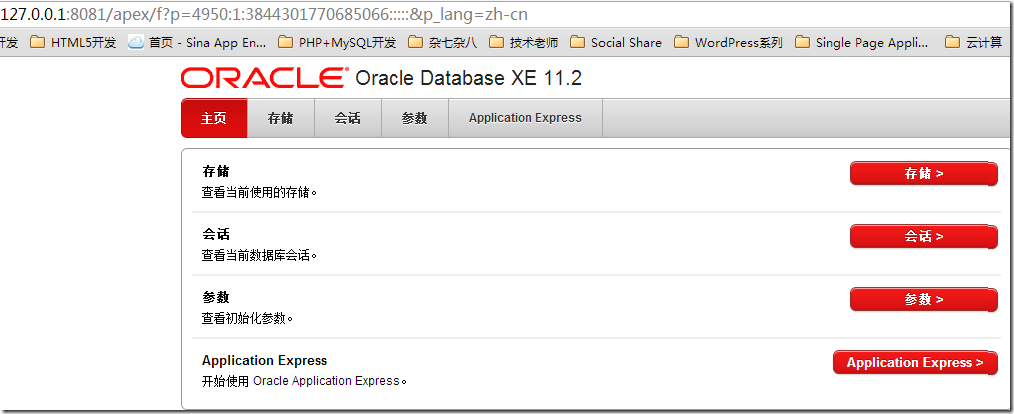The image size is (1014, 414).
Task: Click the red 会话 > button
Action: click(x=923, y=236)
